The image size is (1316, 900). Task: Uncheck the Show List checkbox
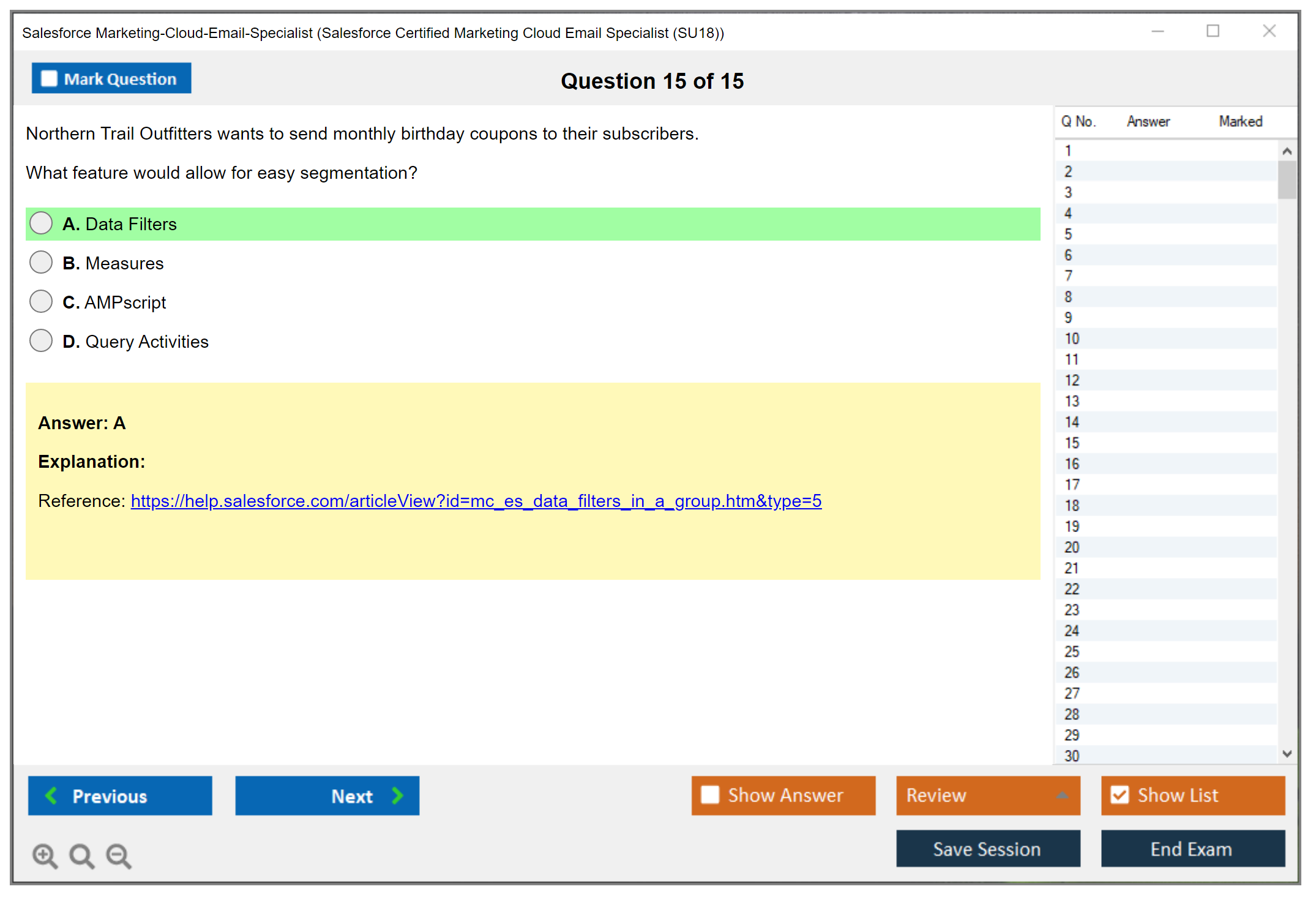[x=1120, y=795]
